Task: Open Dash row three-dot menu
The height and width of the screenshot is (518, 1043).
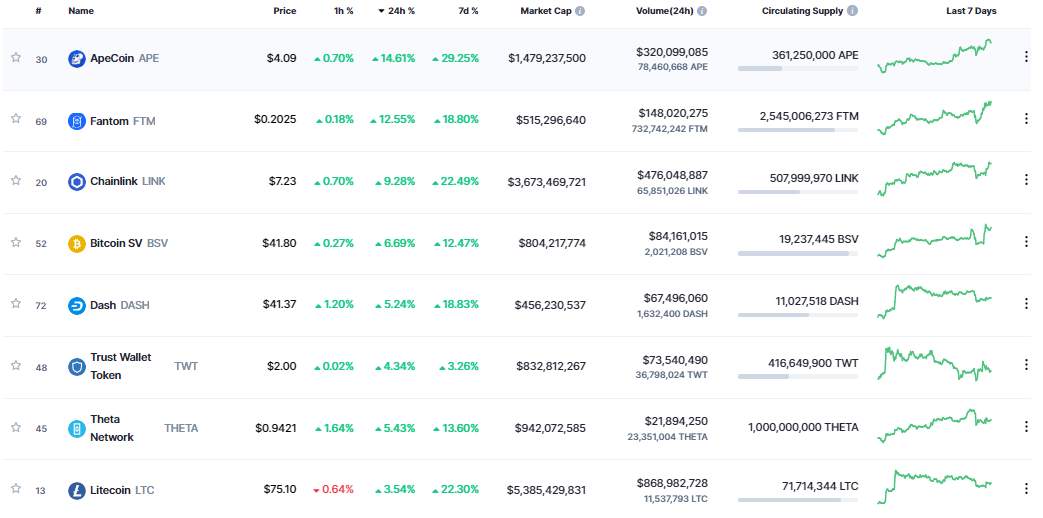Action: point(1026,303)
